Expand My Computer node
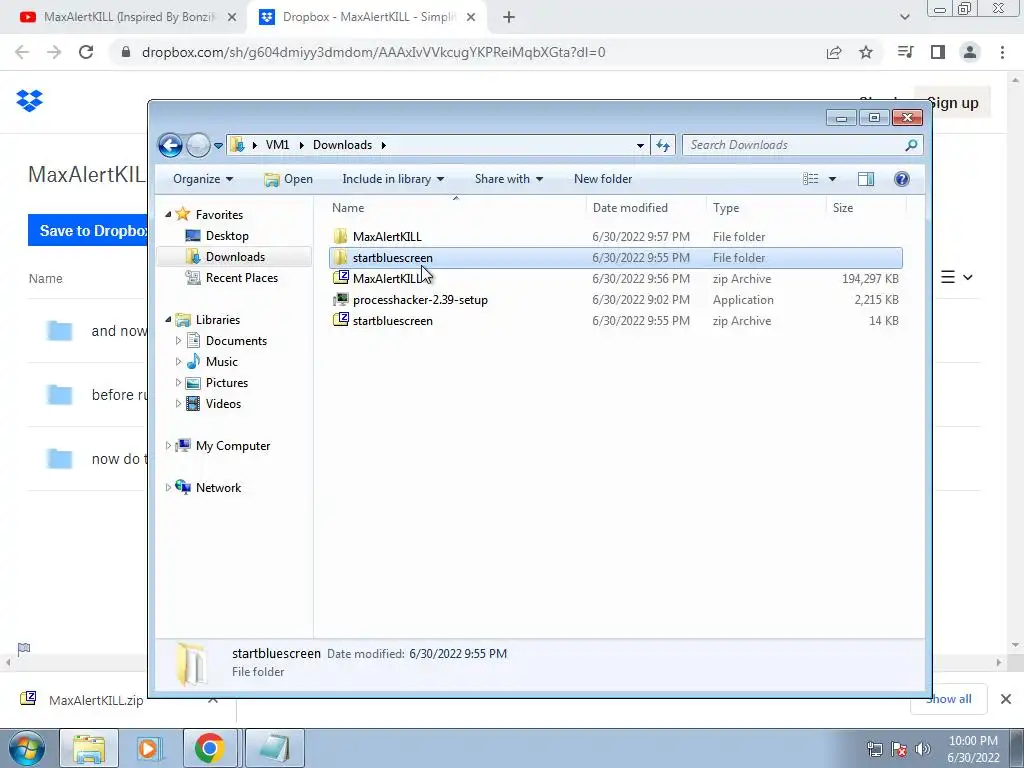This screenshot has height=768, width=1024. click(168, 445)
